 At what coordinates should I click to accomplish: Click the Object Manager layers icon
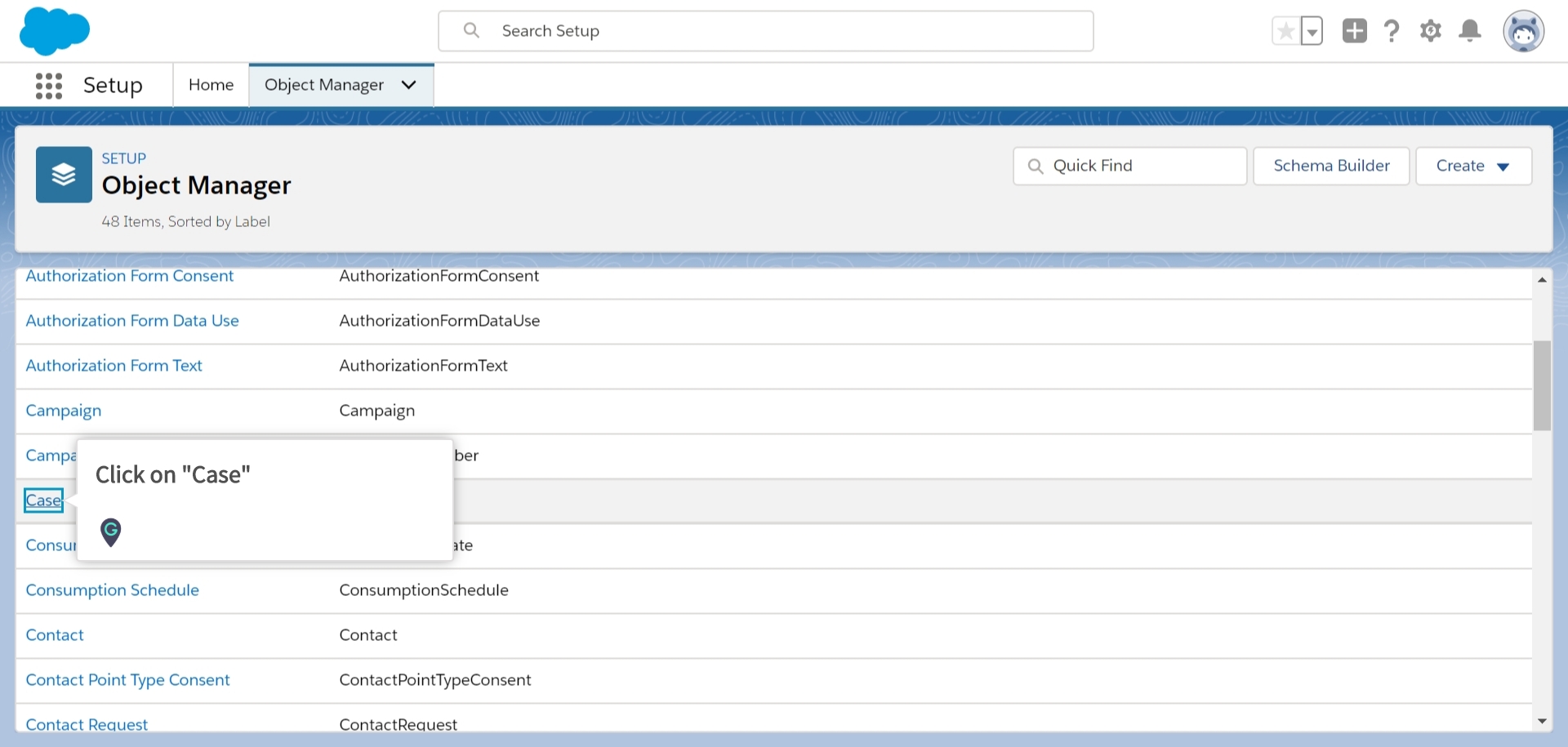[64, 175]
